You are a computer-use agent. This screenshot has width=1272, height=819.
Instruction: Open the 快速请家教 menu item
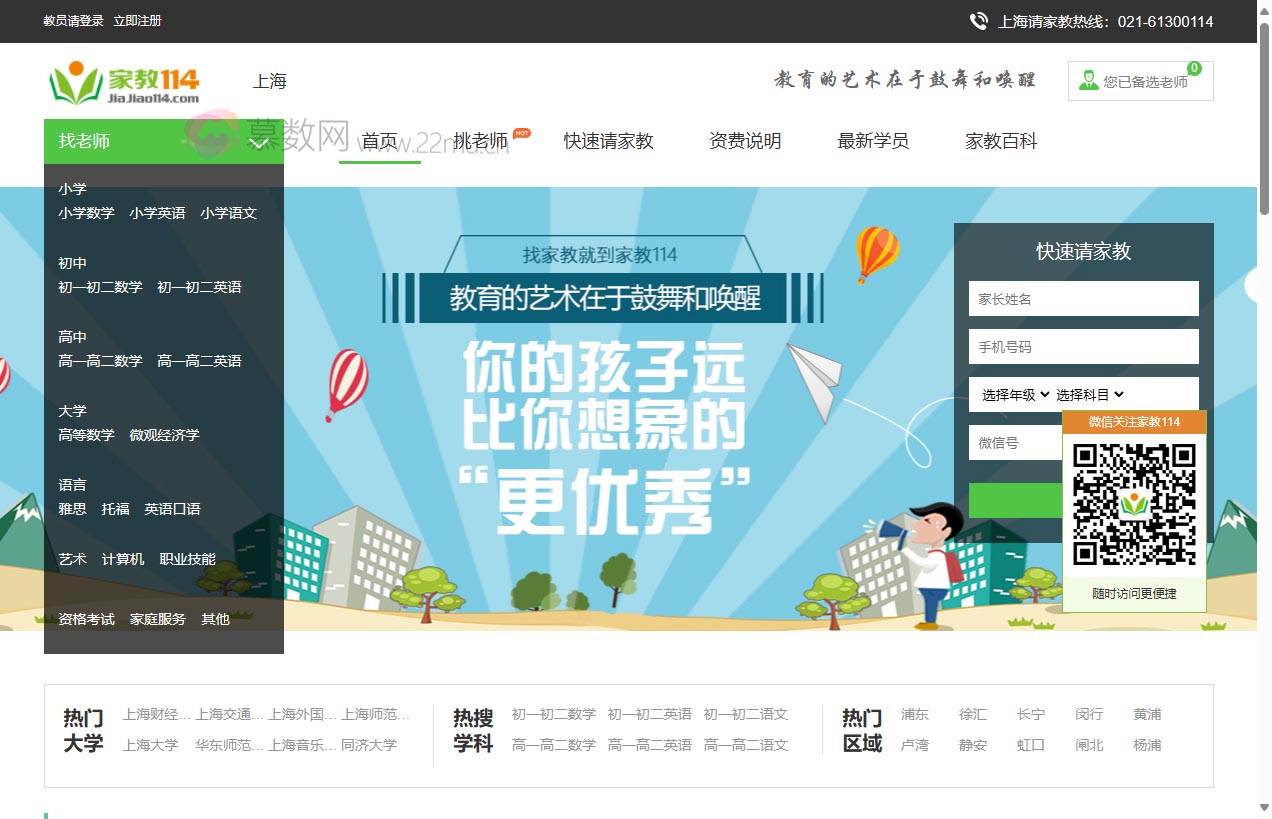click(x=607, y=142)
